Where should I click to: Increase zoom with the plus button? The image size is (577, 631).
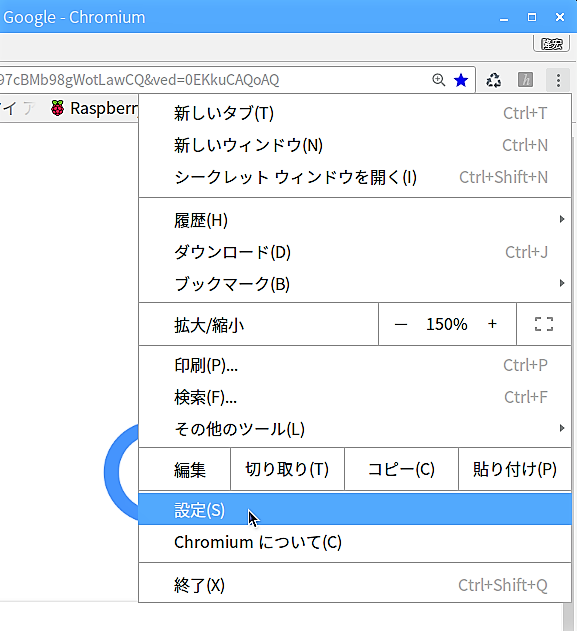[492, 324]
